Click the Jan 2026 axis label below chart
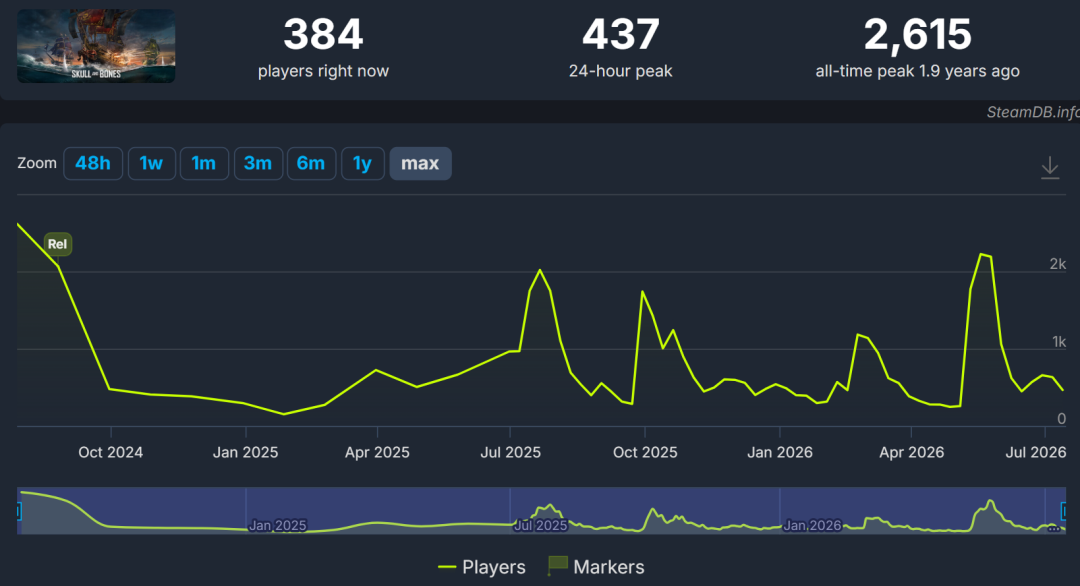The height and width of the screenshot is (586, 1080). tap(780, 452)
